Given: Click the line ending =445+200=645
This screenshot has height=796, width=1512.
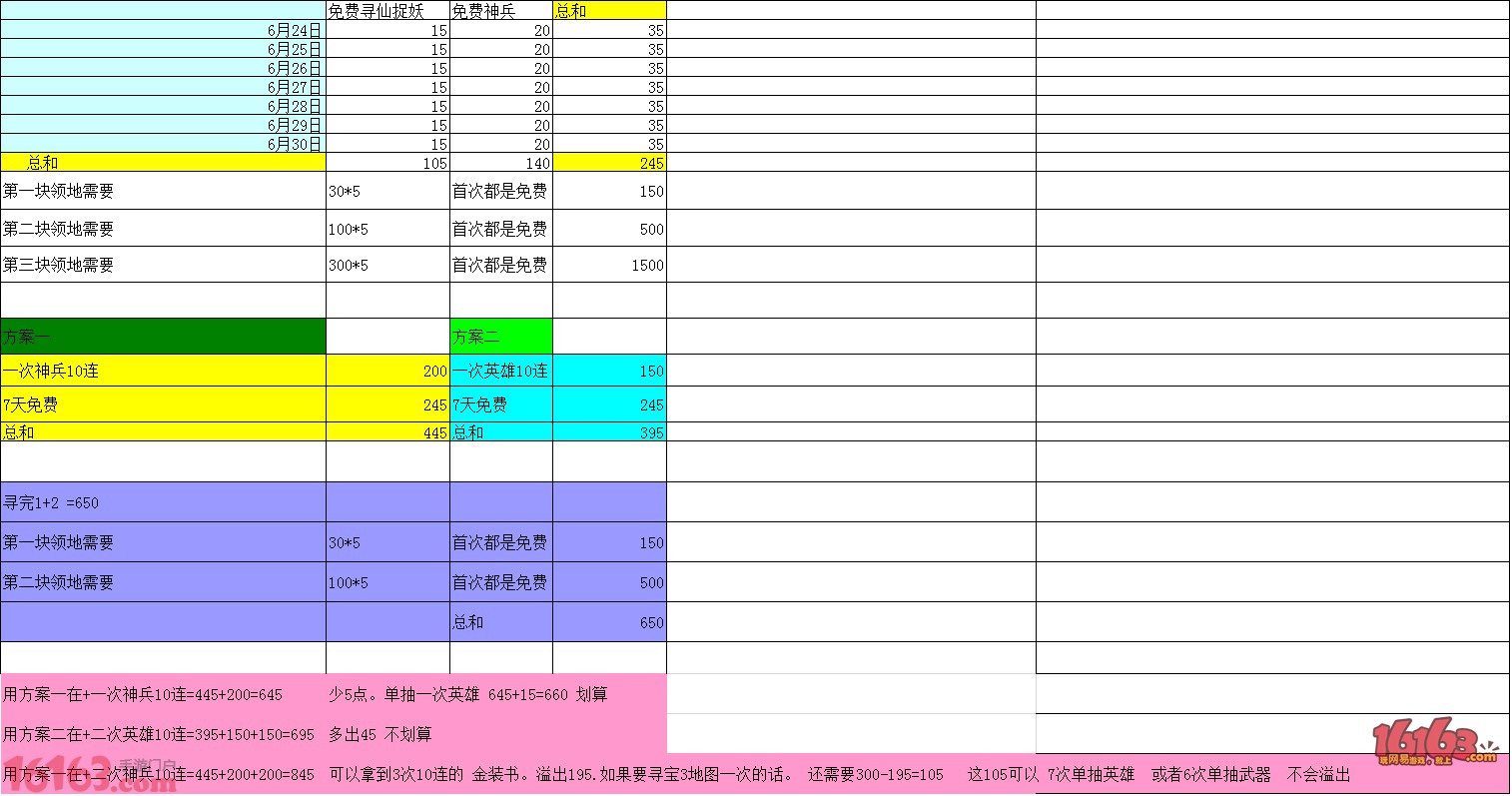Looking at the screenshot, I should pos(143,694).
